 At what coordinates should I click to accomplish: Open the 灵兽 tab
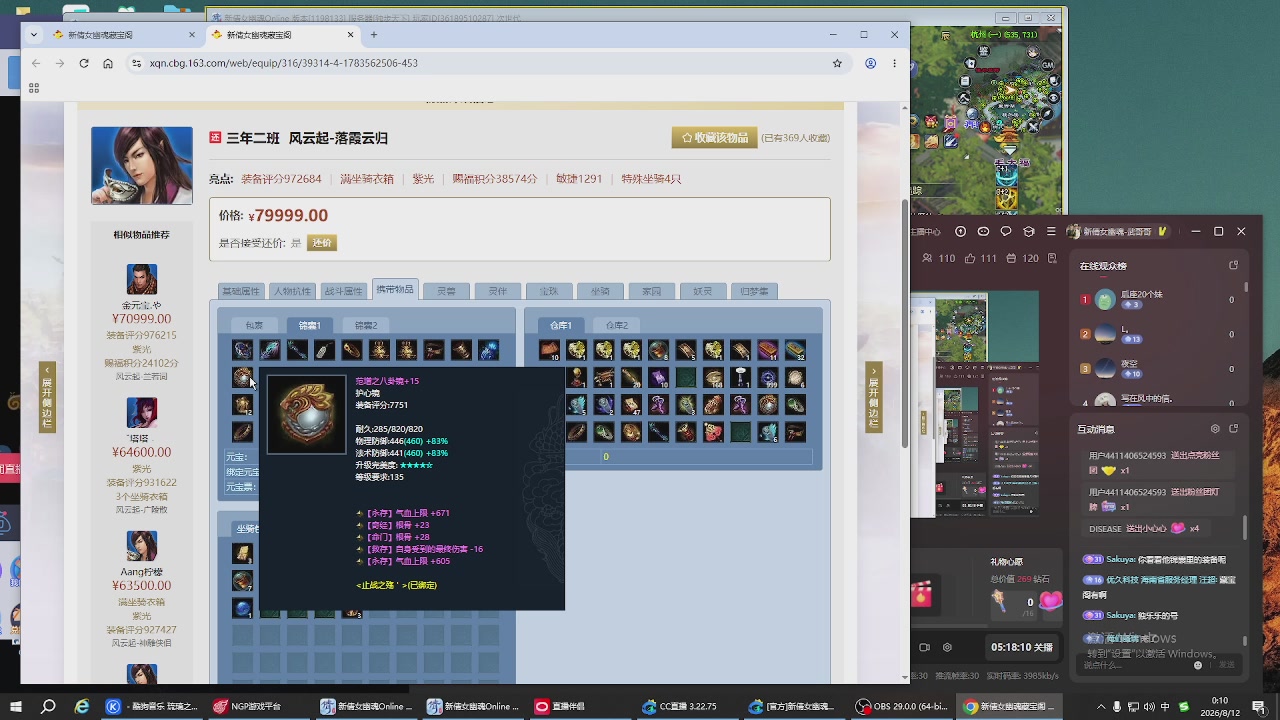coord(446,292)
